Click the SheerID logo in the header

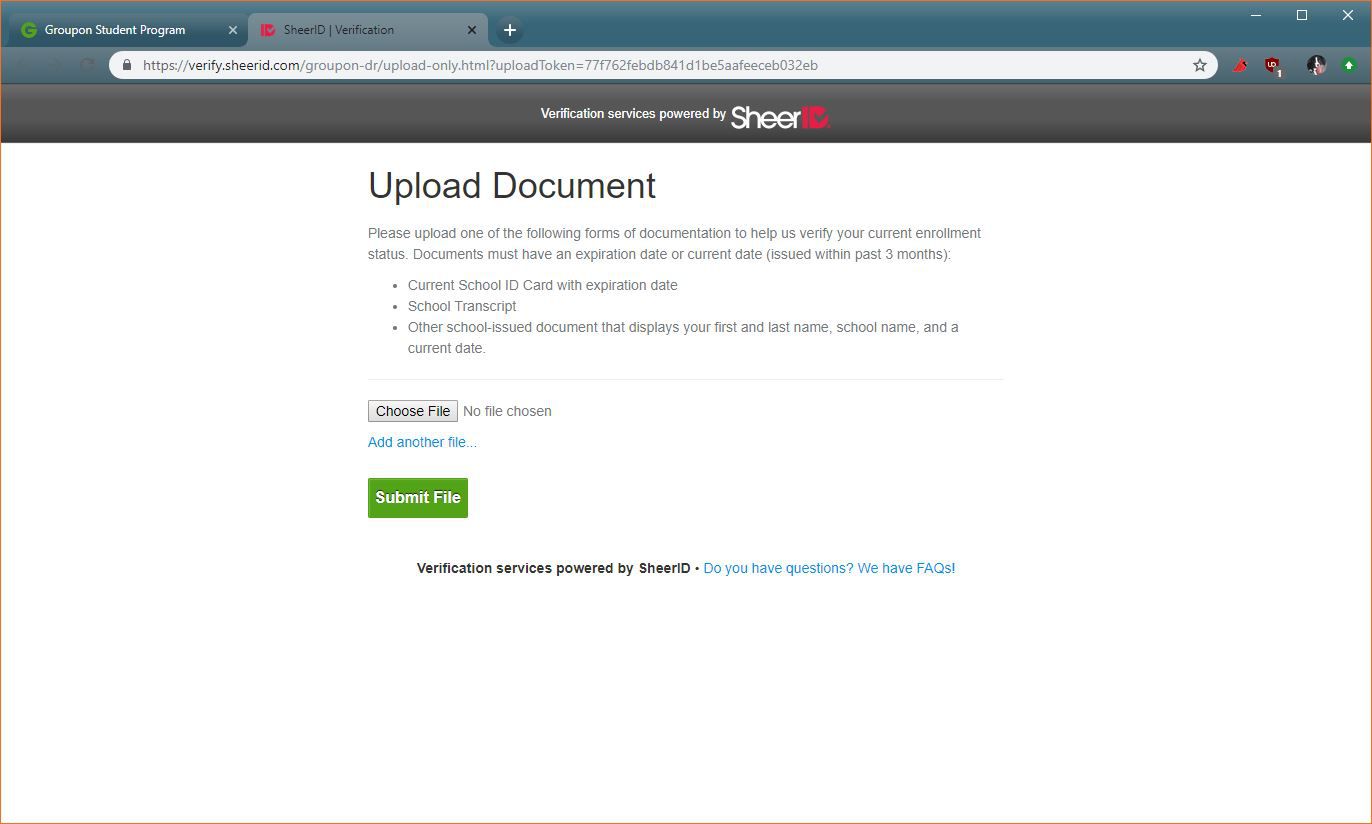coord(780,117)
